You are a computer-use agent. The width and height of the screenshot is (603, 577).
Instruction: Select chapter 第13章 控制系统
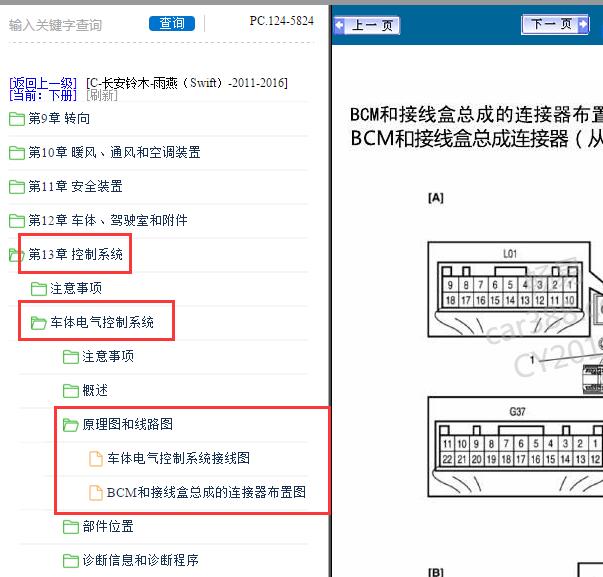[x=75, y=254]
